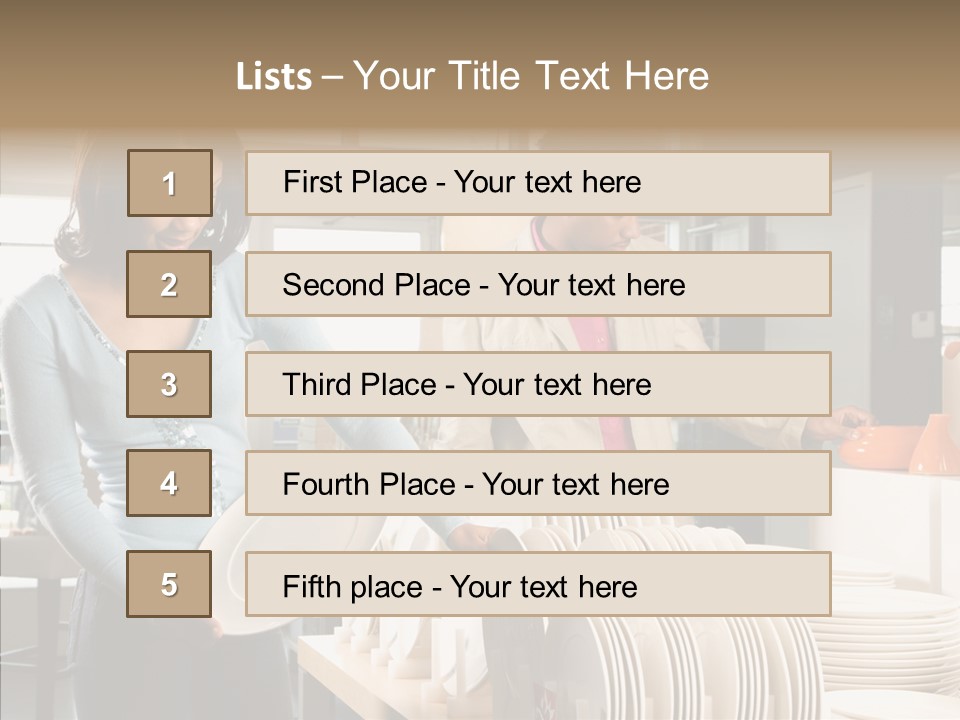The height and width of the screenshot is (720, 960).
Task: Click the number 3 square
Action: click(169, 384)
